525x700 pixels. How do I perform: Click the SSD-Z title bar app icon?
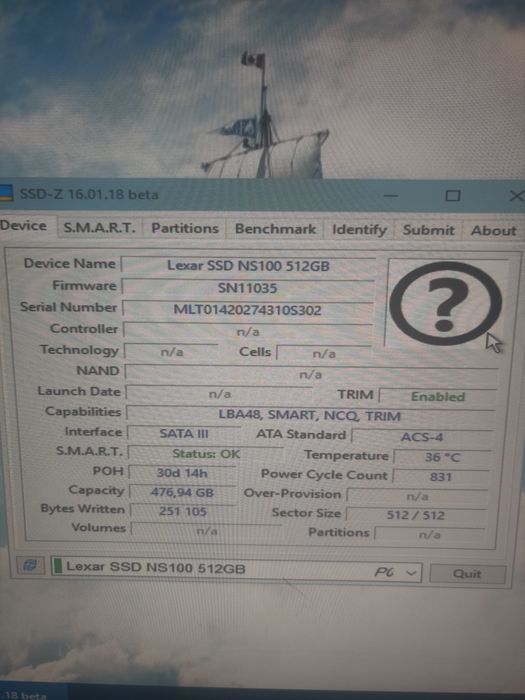coord(6,194)
